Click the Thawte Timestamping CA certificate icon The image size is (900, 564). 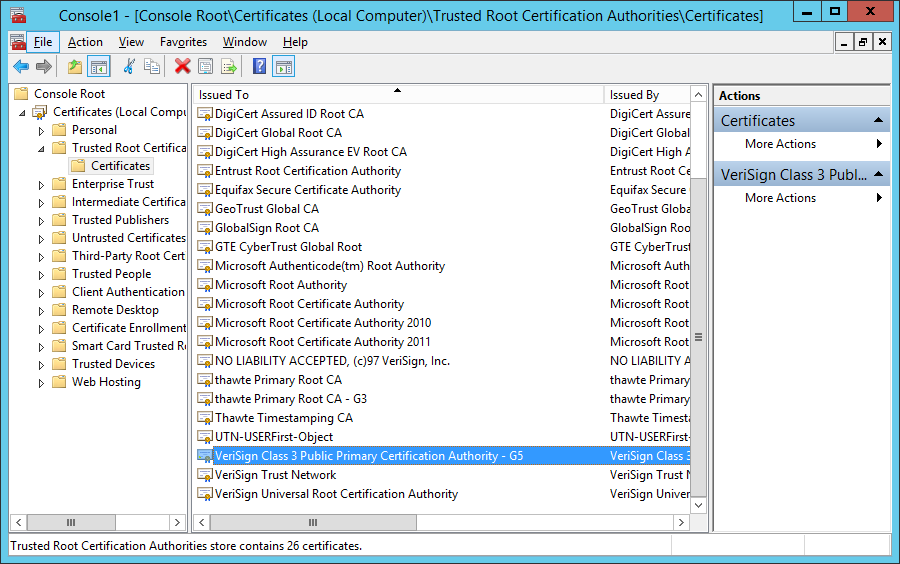[205, 418]
